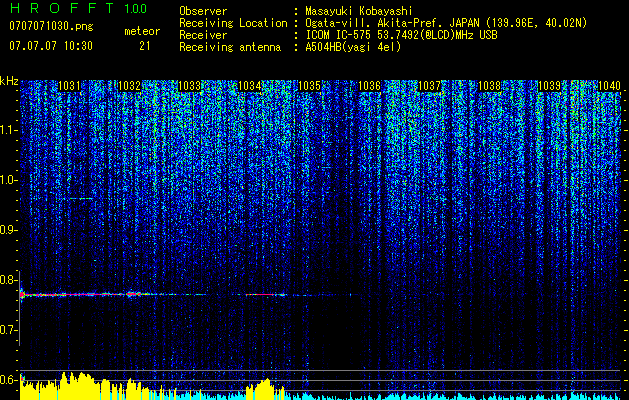Image resolution: width=629 pixels, height=400 pixels.
Task: Click the date stamp 07.07.07 10:30
Action: click(51, 46)
